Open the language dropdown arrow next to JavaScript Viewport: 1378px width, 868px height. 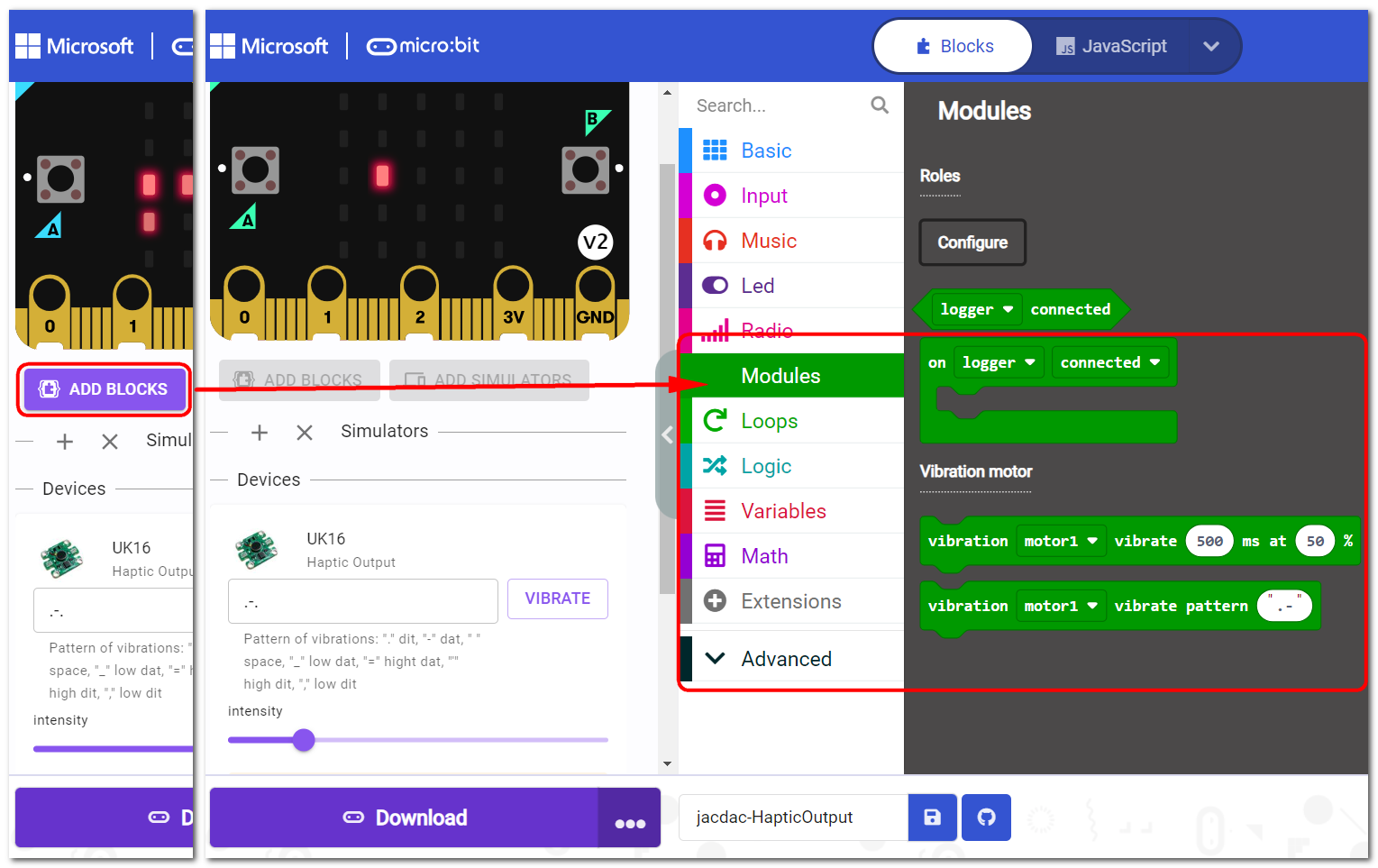pos(1210,46)
